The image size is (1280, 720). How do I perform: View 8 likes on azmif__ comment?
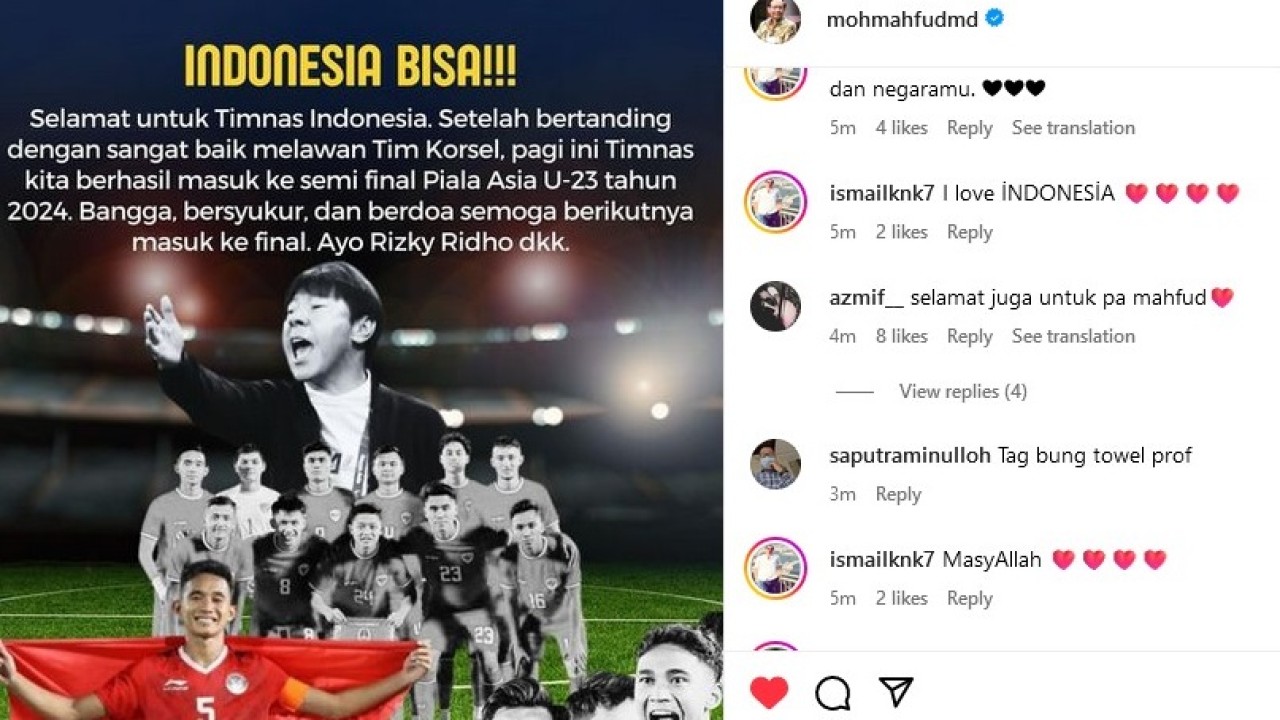(x=901, y=336)
